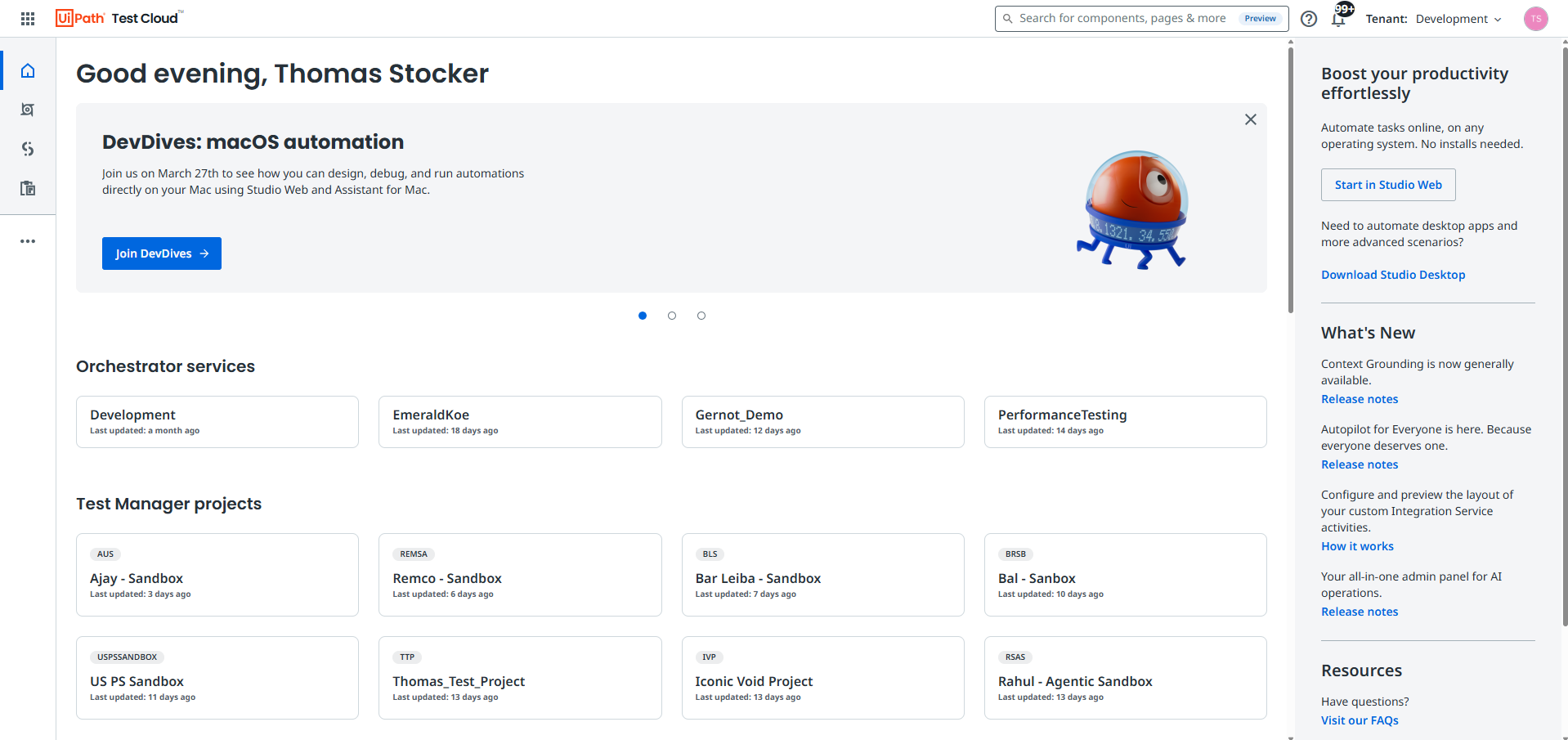The height and width of the screenshot is (740, 1568).
Task: Click the DevDives robot mascot image
Action: pyautogui.click(x=1133, y=210)
